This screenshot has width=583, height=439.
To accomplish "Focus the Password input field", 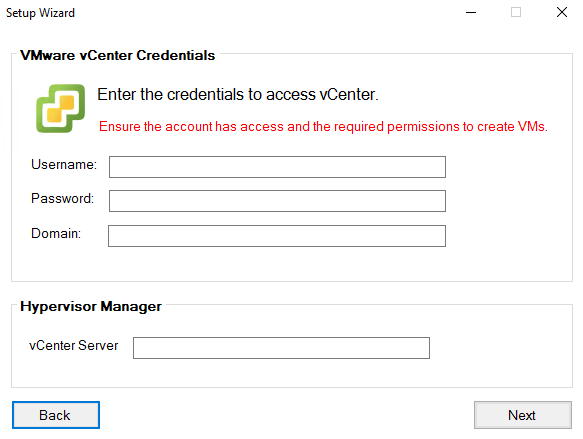I will 277,201.
